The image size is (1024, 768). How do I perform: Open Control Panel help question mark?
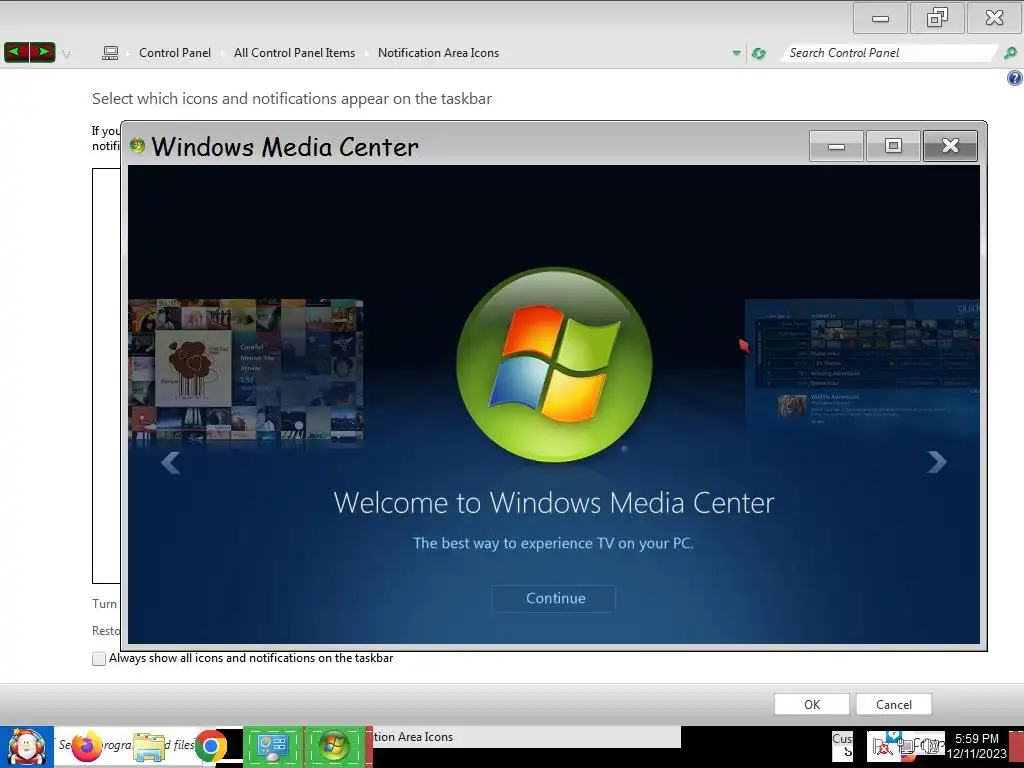pyautogui.click(x=1014, y=78)
